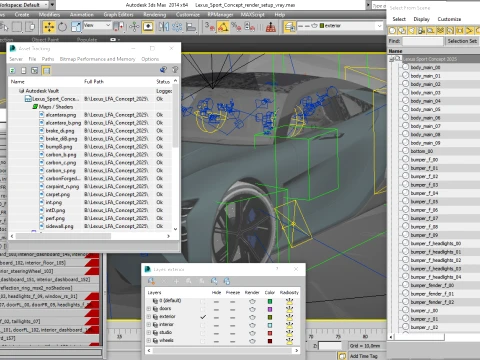
Task: Open the MAXScript menu
Action: click(252, 15)
